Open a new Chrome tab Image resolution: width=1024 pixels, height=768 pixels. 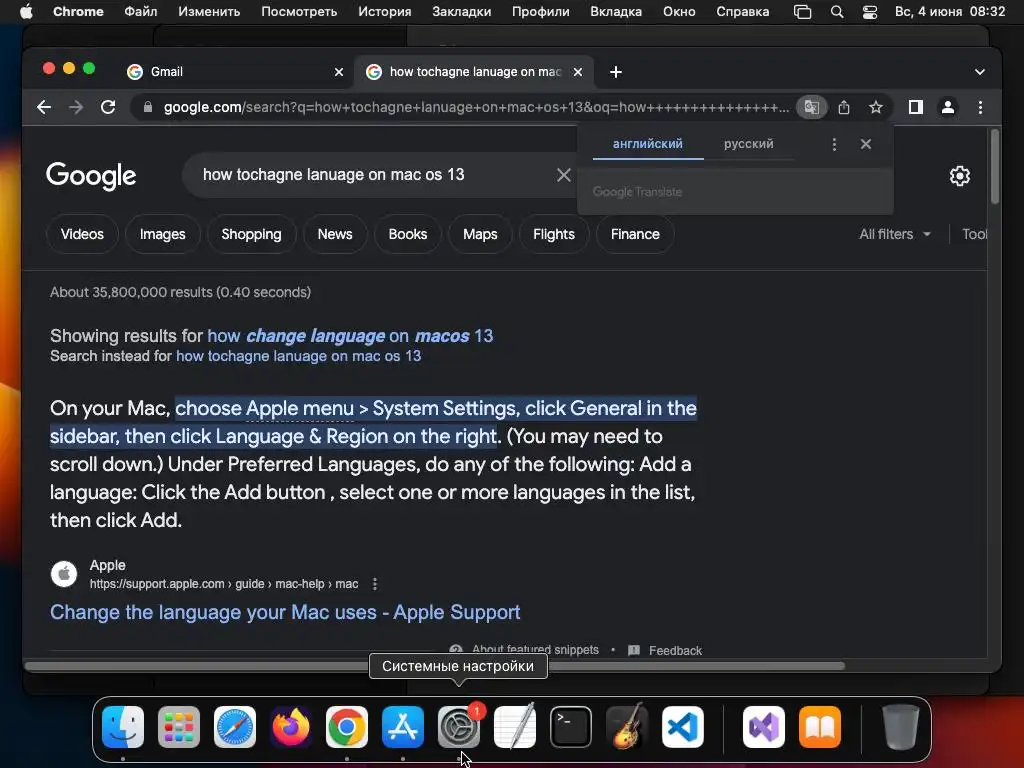616,72
